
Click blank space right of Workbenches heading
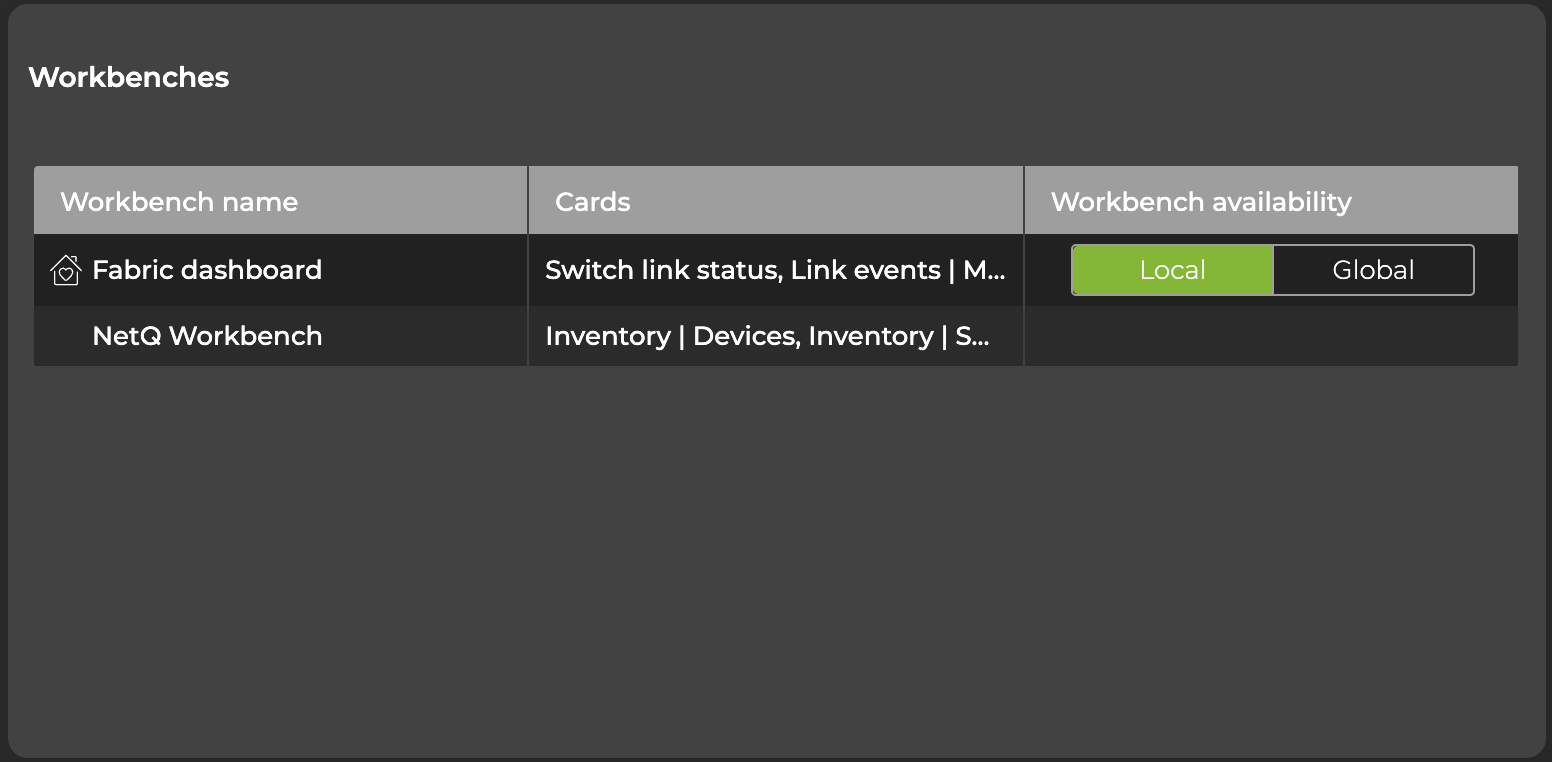800,77
